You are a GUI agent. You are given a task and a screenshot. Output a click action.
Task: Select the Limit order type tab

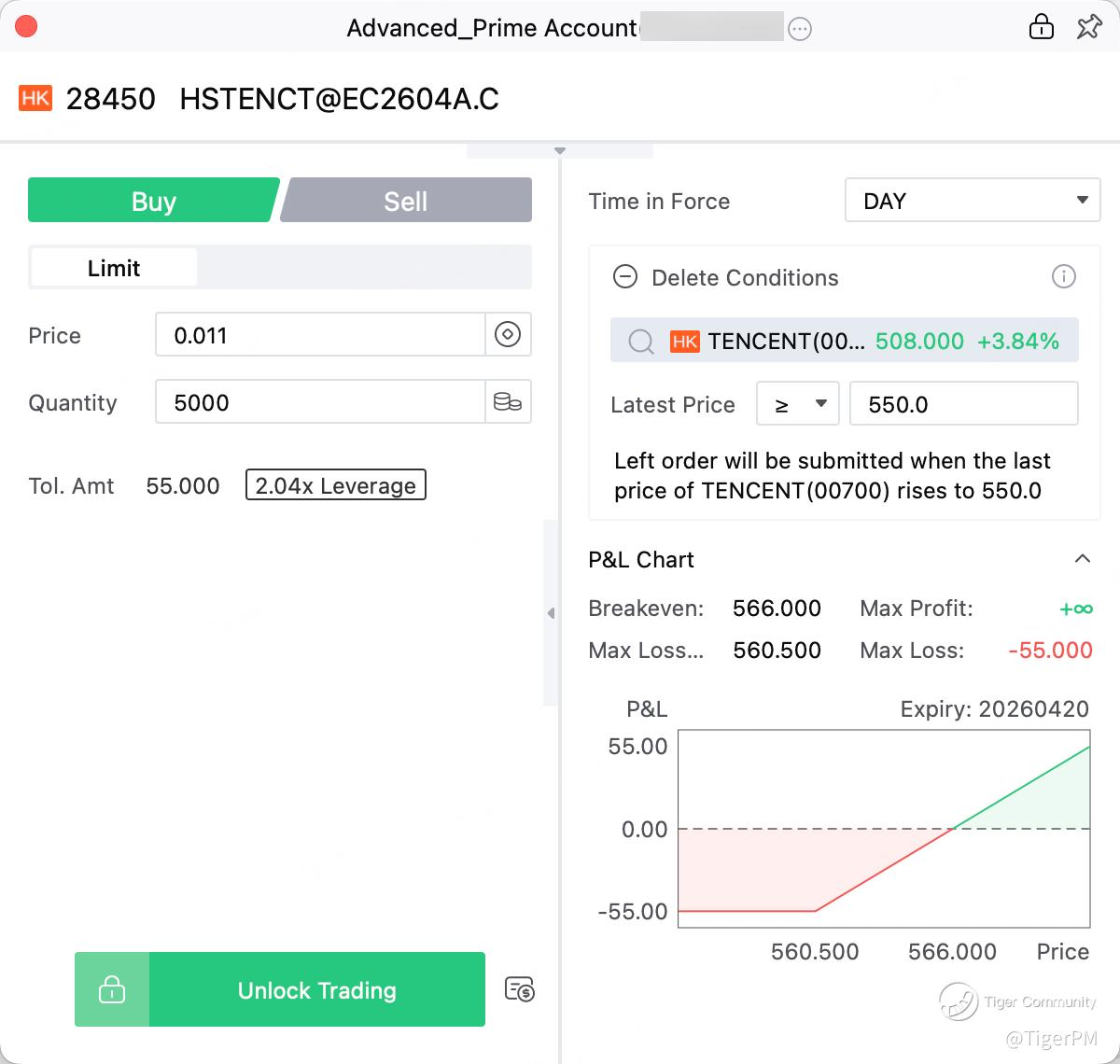click(114, 268)
